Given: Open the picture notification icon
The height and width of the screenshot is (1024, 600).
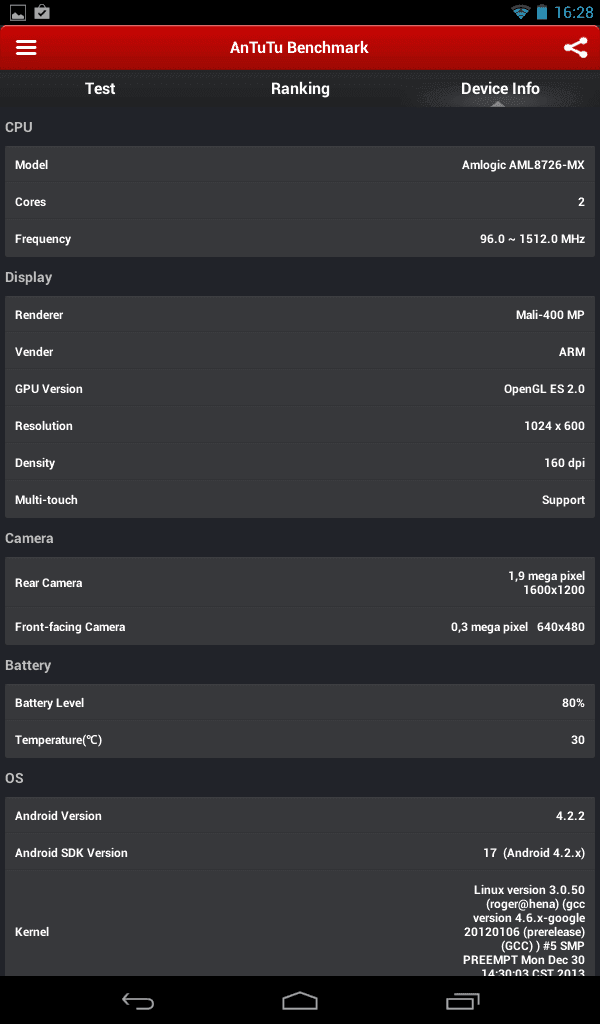Looking at the screenshot, I should click(x=18, y=12).
